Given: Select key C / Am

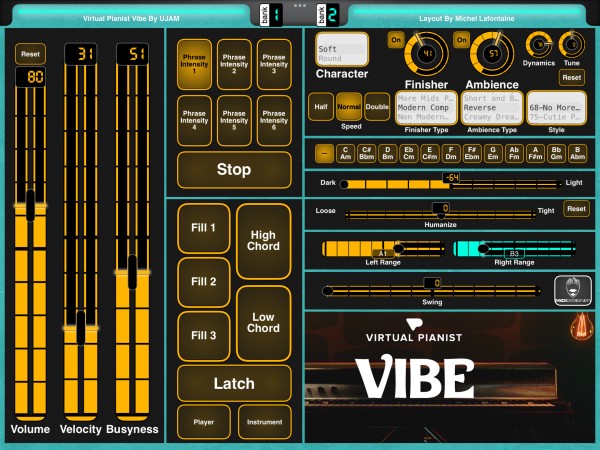Looking at the screenshot, I should [346, 153].
